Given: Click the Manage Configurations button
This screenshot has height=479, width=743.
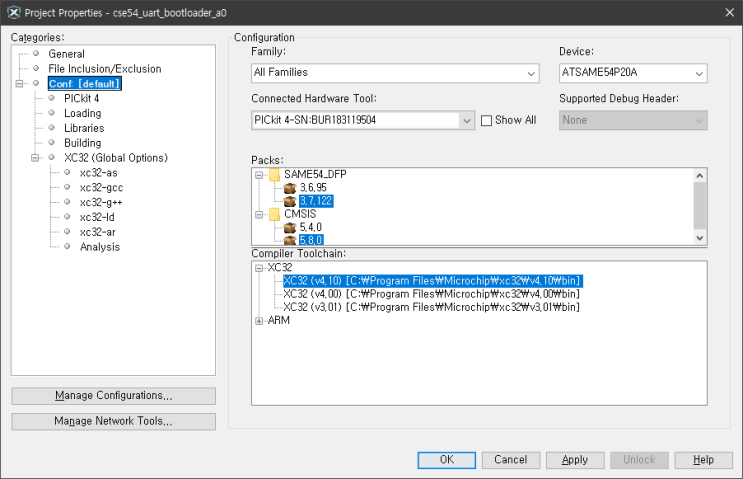Looking at the screenshot, I should coord(113,396).
